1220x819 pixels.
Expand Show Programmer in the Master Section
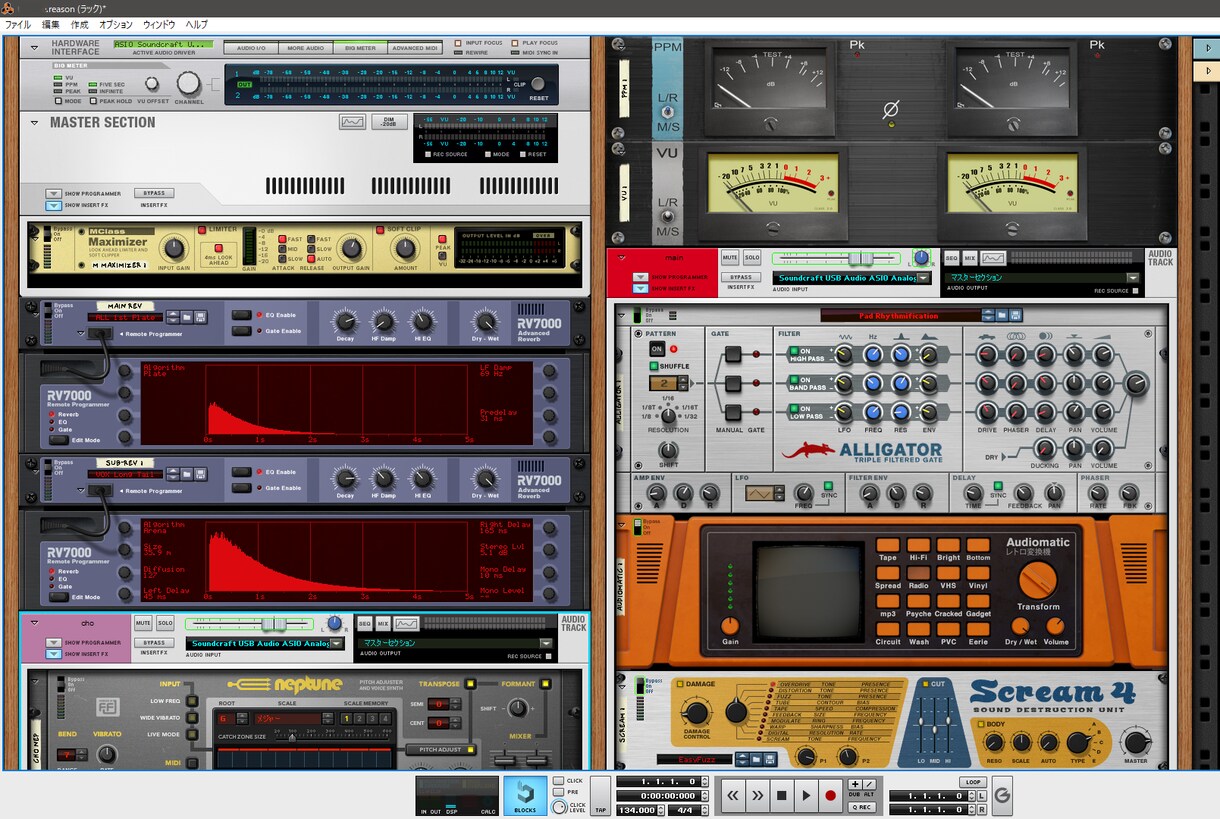point(54,194)
